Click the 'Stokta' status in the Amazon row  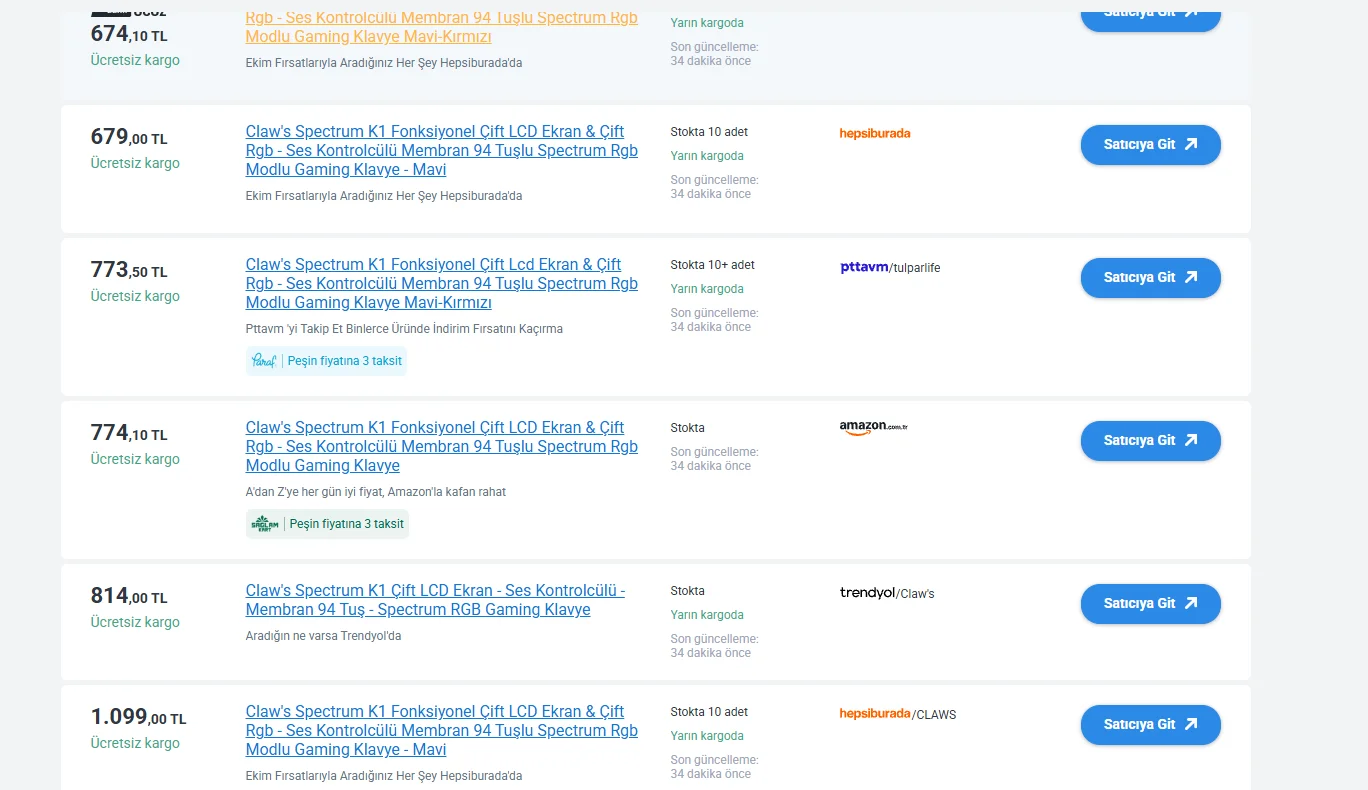click(688, 428)
